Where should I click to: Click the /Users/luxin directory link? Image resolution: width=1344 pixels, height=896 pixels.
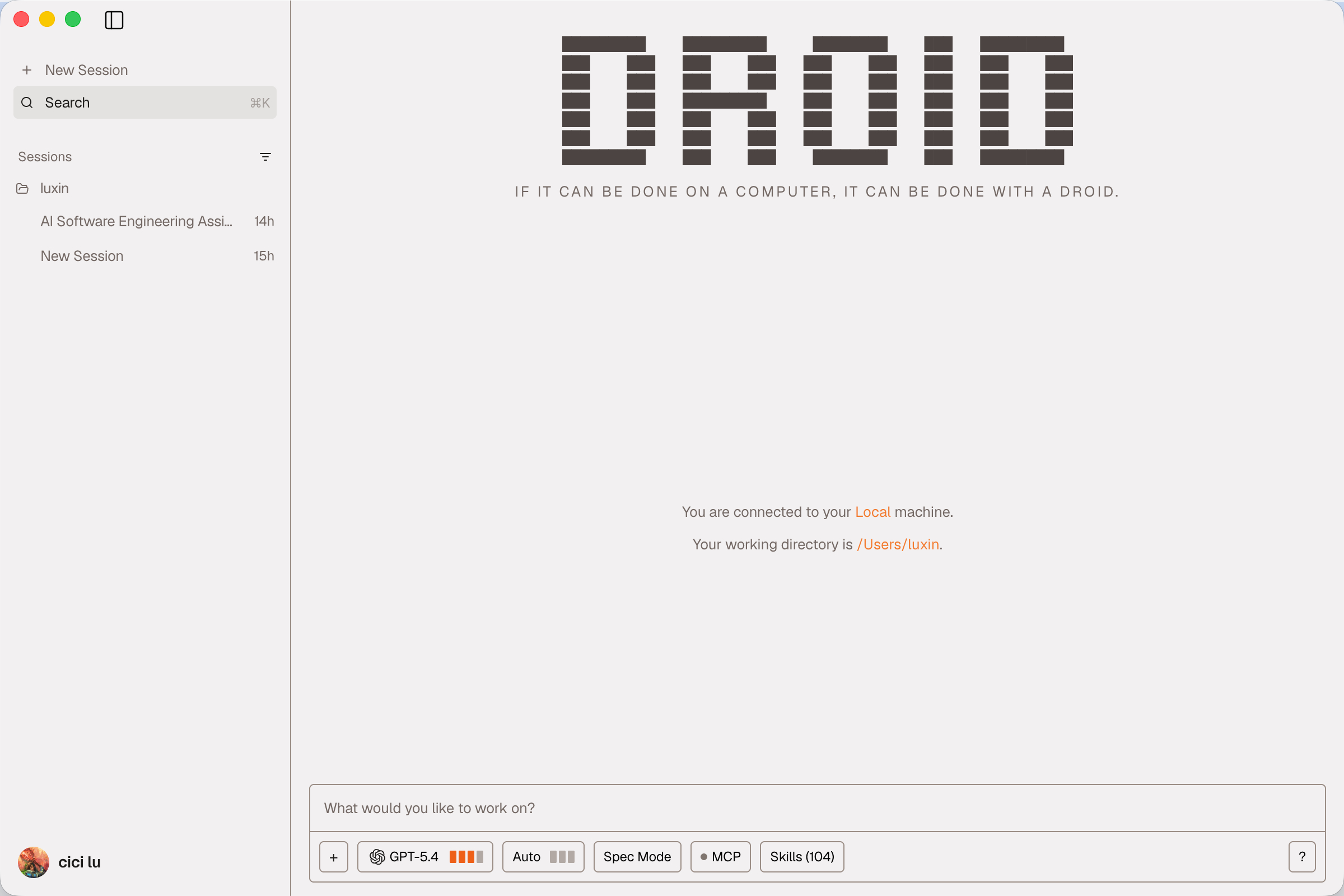[x=898, y=544]
